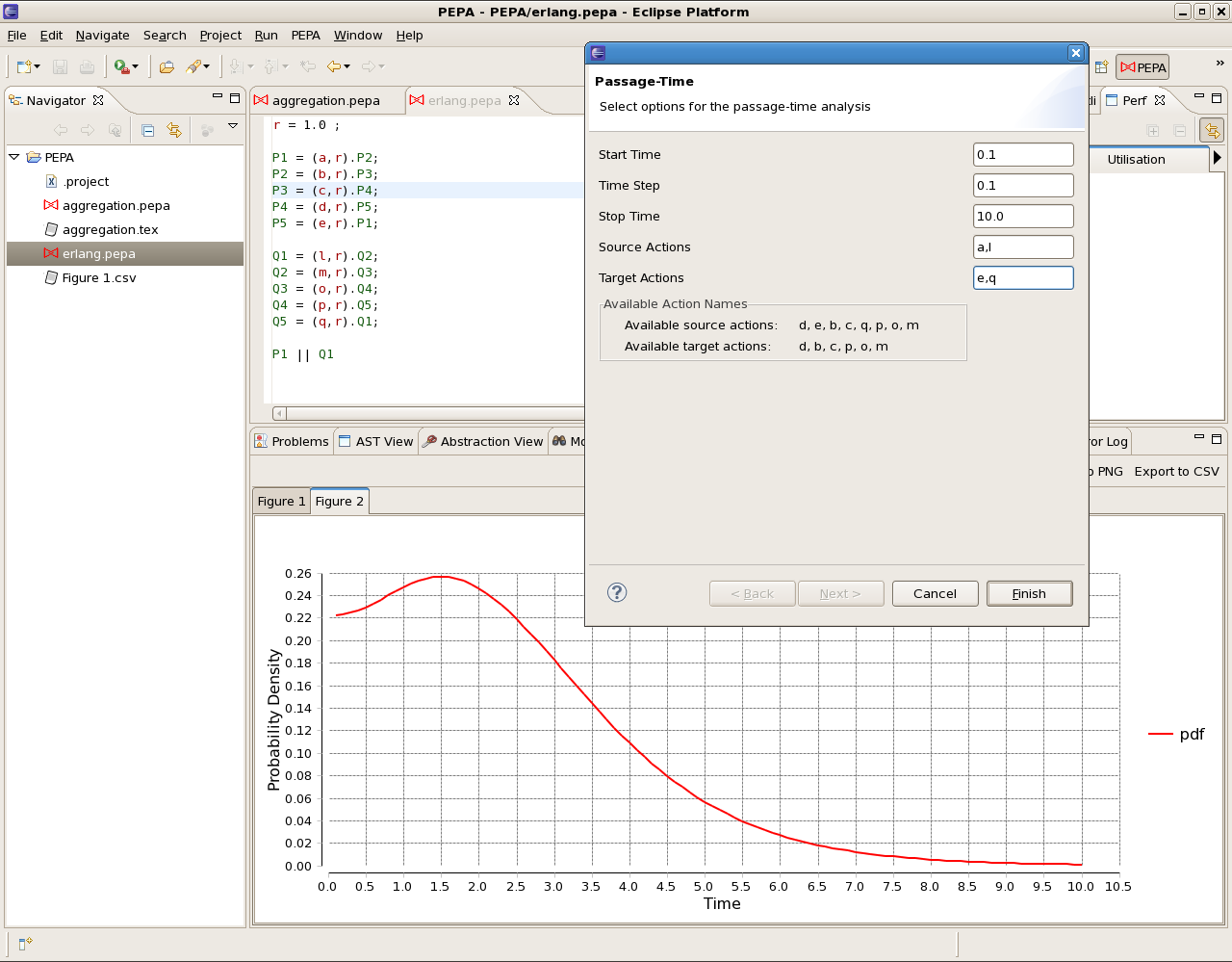Open the Window menu

coord(358,36)
